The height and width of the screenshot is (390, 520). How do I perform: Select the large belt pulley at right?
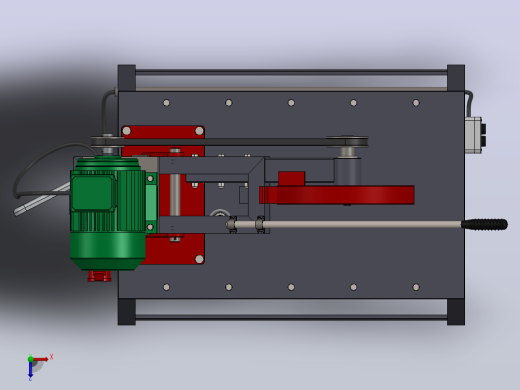pos(347,141)
